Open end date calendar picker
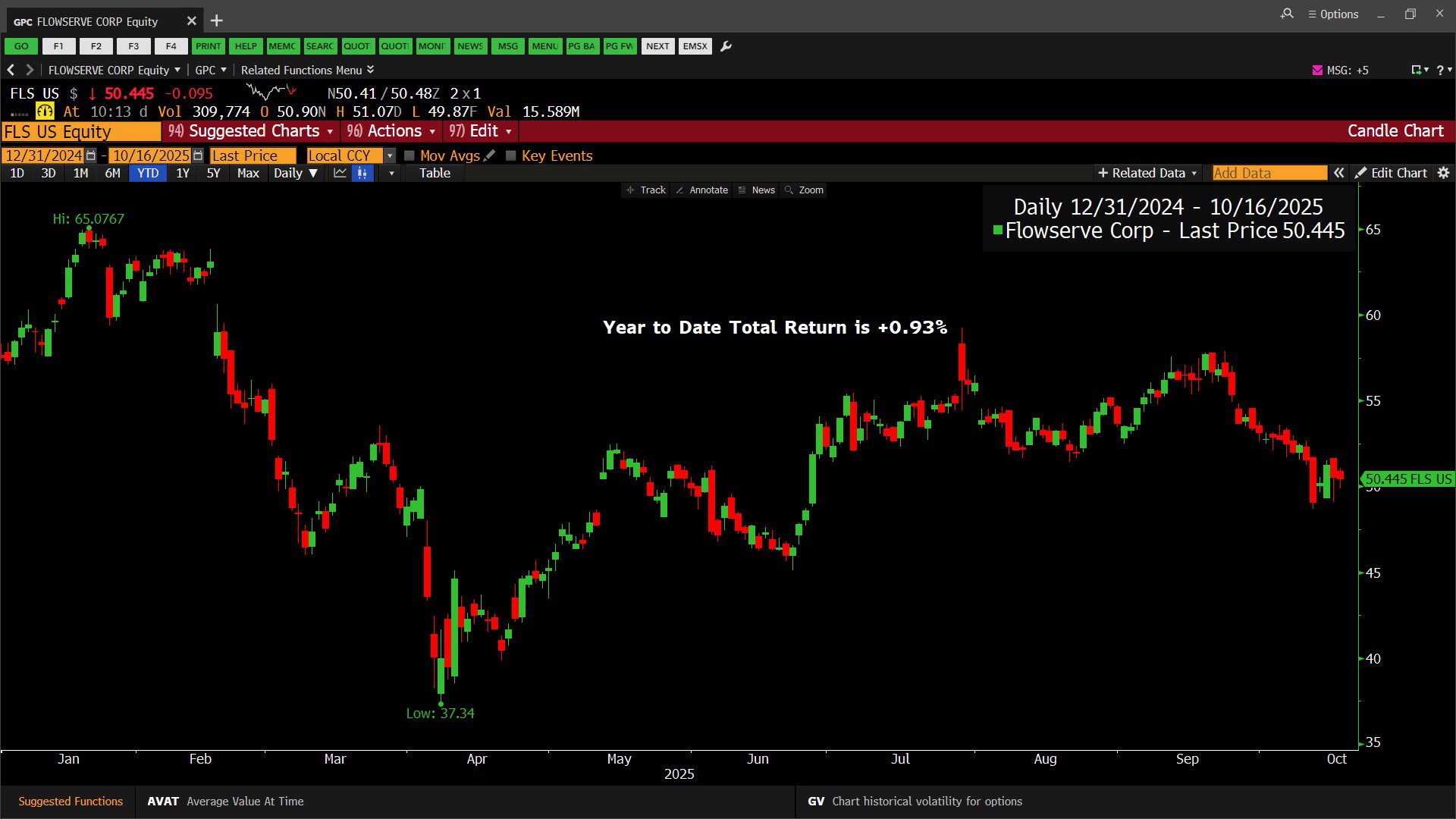This screenshot has height=819, width=1456. point(198,155)
